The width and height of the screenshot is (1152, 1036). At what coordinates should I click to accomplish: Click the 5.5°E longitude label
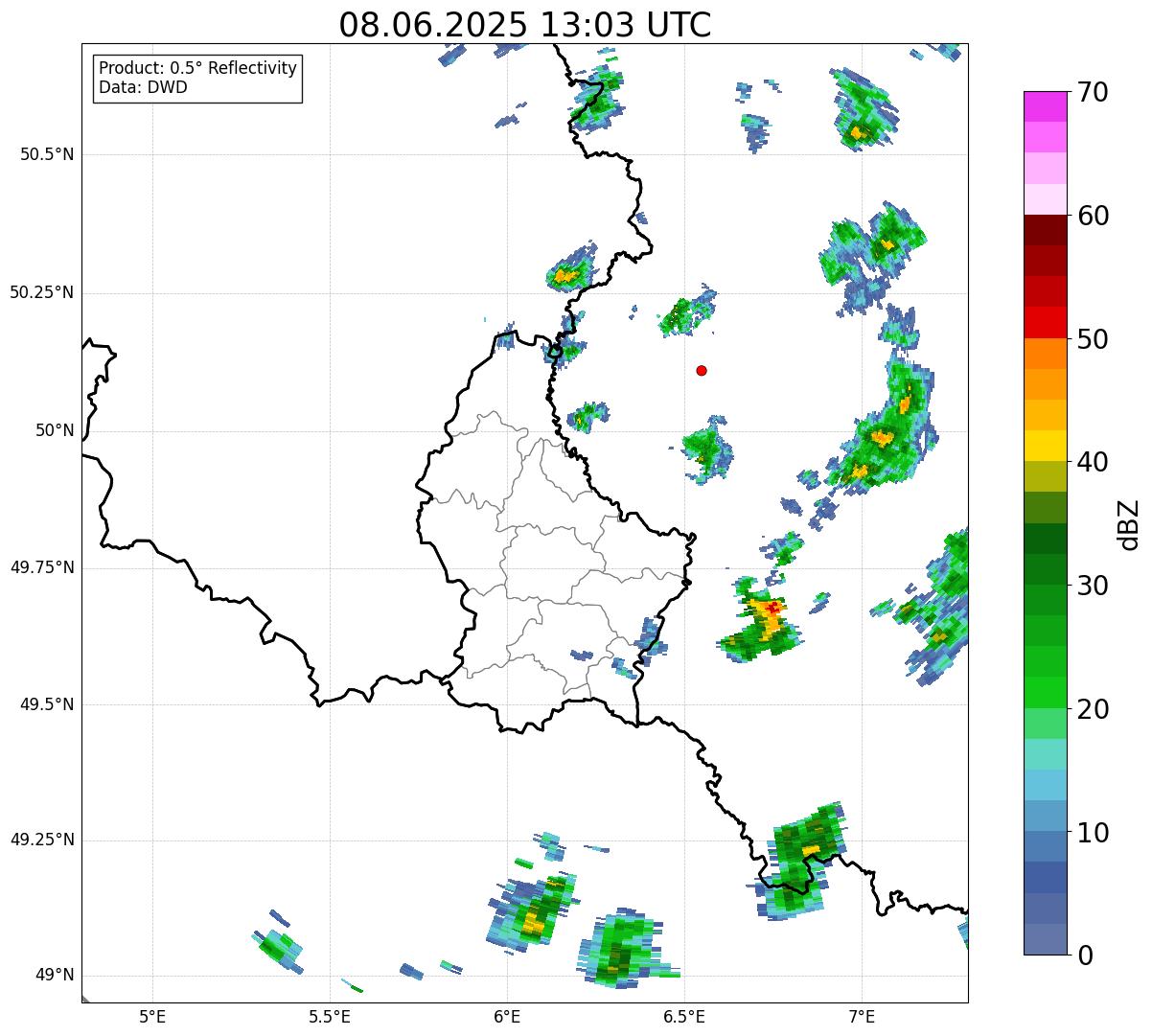point(330,1016)
